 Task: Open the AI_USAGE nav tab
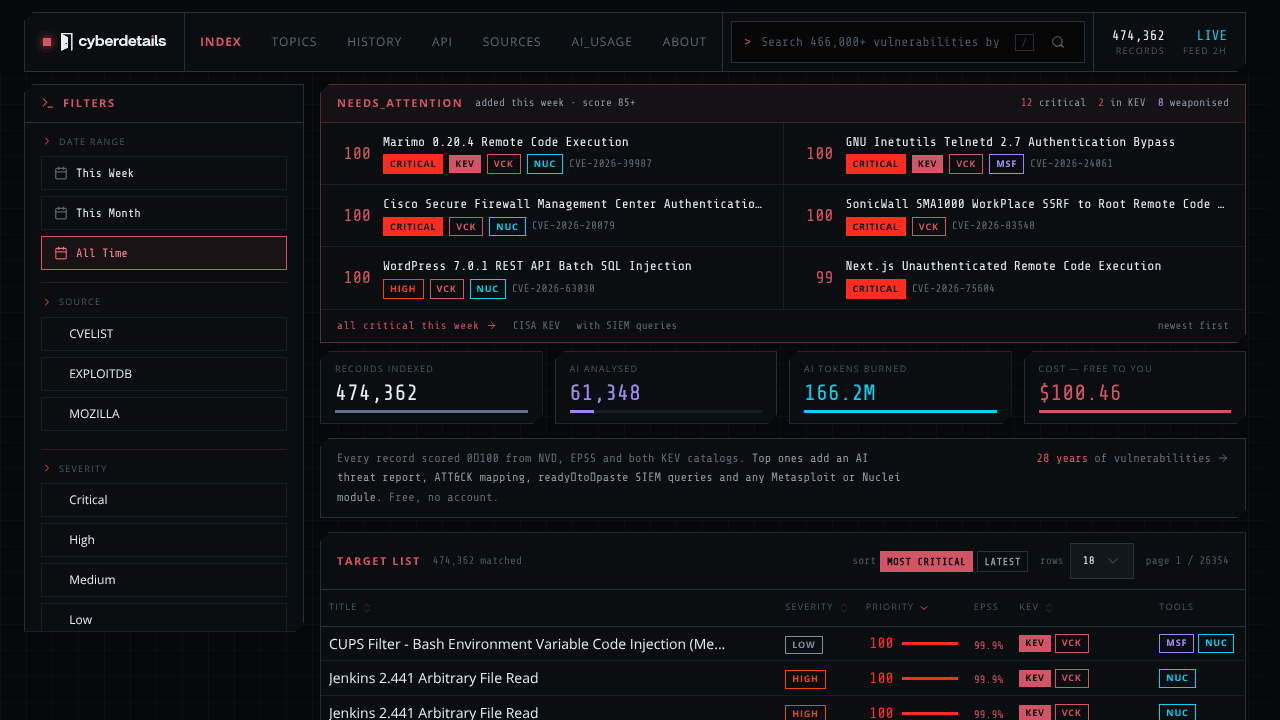[602, 42]
